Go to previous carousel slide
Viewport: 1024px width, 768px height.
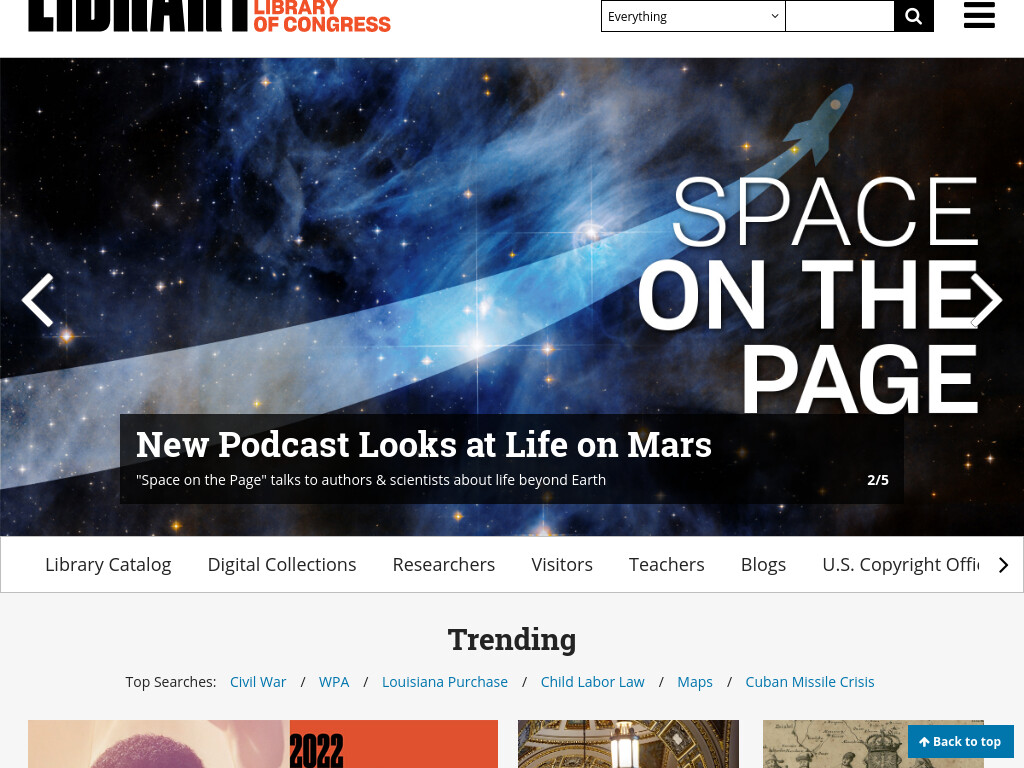(38, 300)
